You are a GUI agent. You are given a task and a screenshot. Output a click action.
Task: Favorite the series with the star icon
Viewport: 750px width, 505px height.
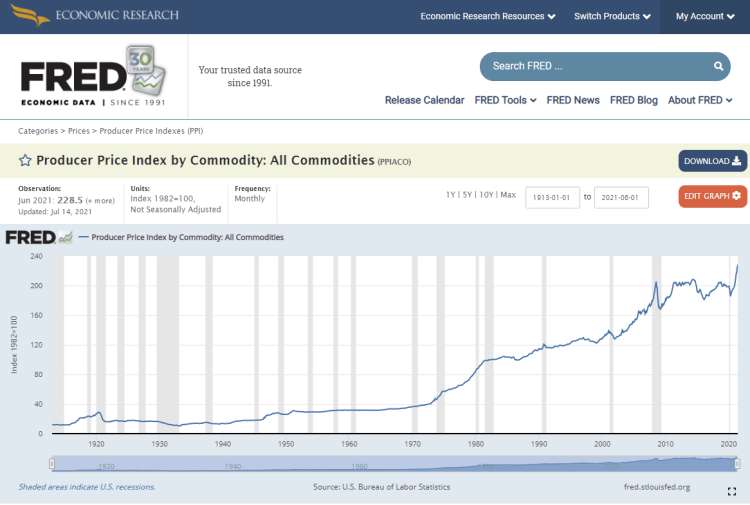coord(25,160)
